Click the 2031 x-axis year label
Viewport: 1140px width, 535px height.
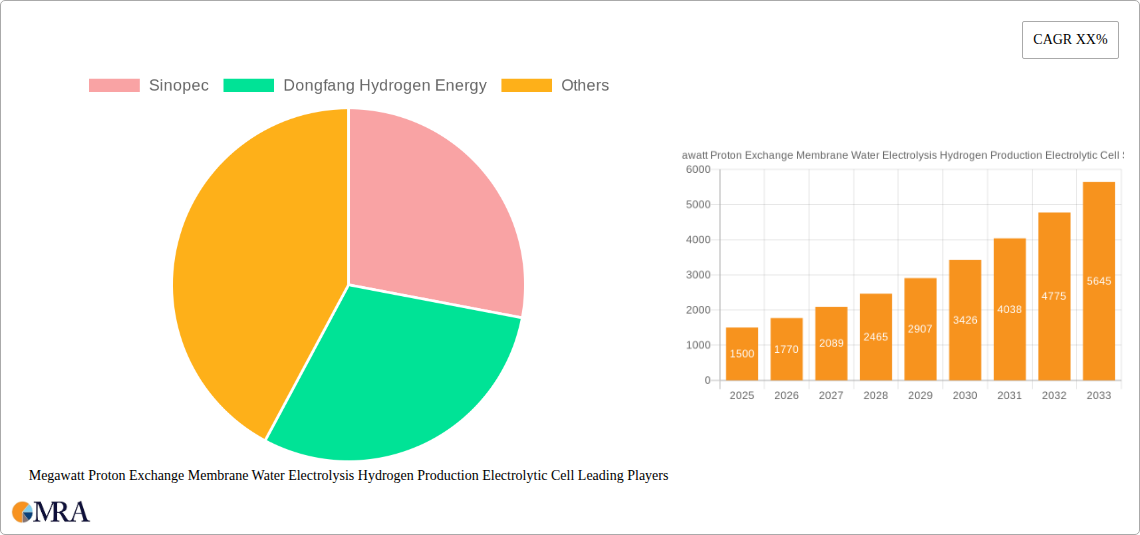pos(1010,395)
